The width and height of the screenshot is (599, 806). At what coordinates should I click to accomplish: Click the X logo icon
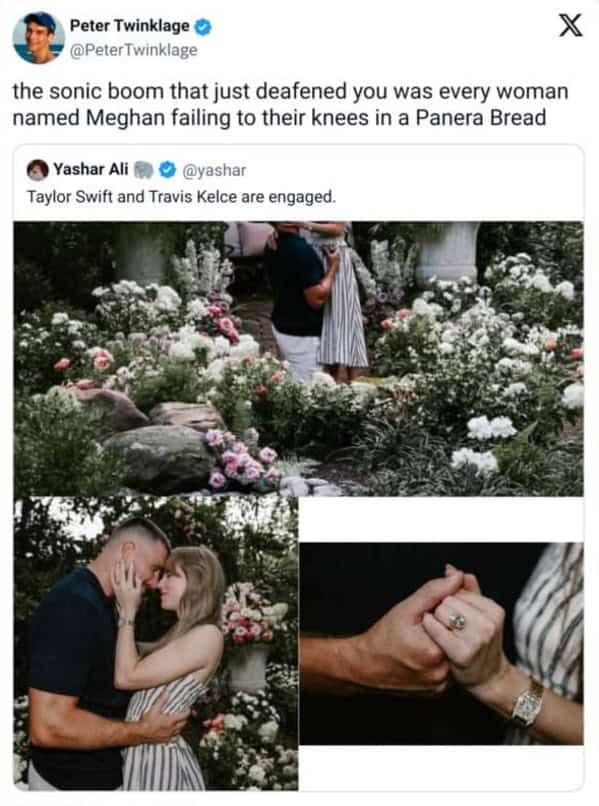click(571, 25)
